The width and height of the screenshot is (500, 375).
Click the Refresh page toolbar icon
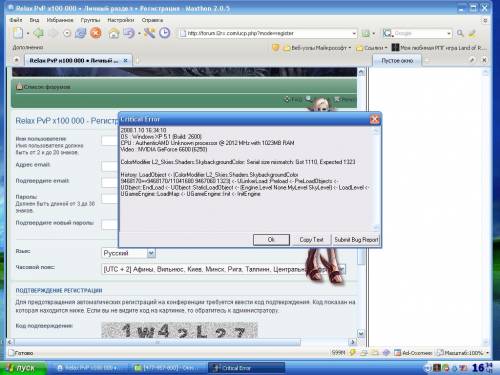tap(80, 33)
